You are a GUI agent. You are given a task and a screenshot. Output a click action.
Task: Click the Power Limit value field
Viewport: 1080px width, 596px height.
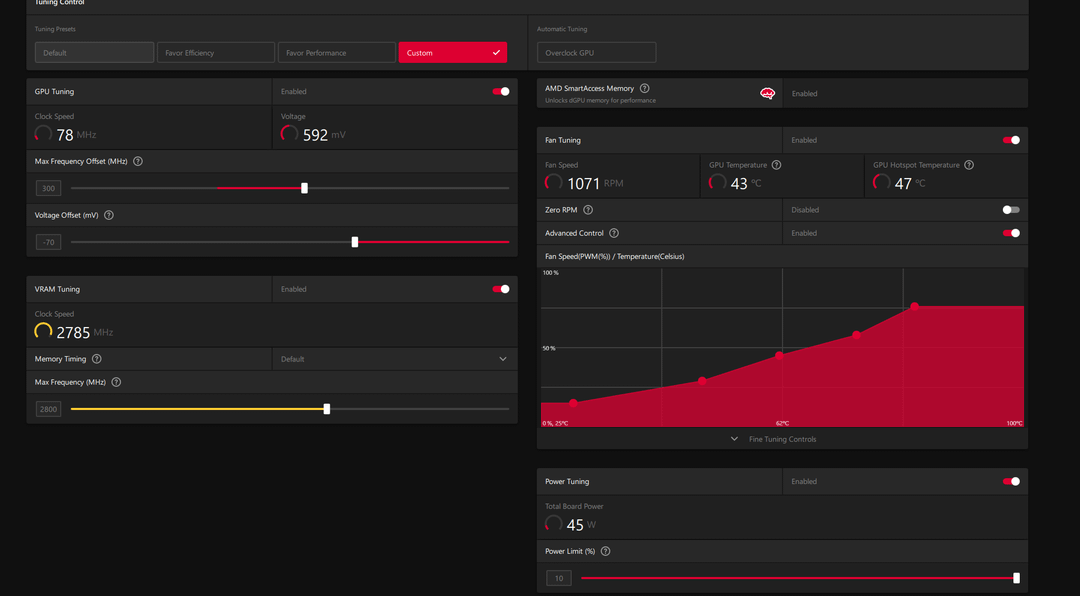point(559,578)
